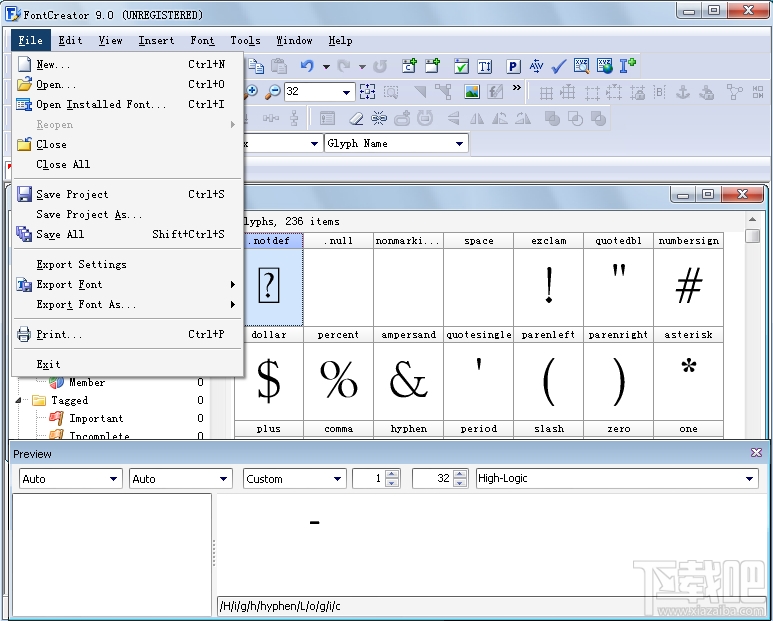This screenshot has width=773, height=621.
Task: Show hidden toolbar buttons via » chevron
Action: [516, 88]
